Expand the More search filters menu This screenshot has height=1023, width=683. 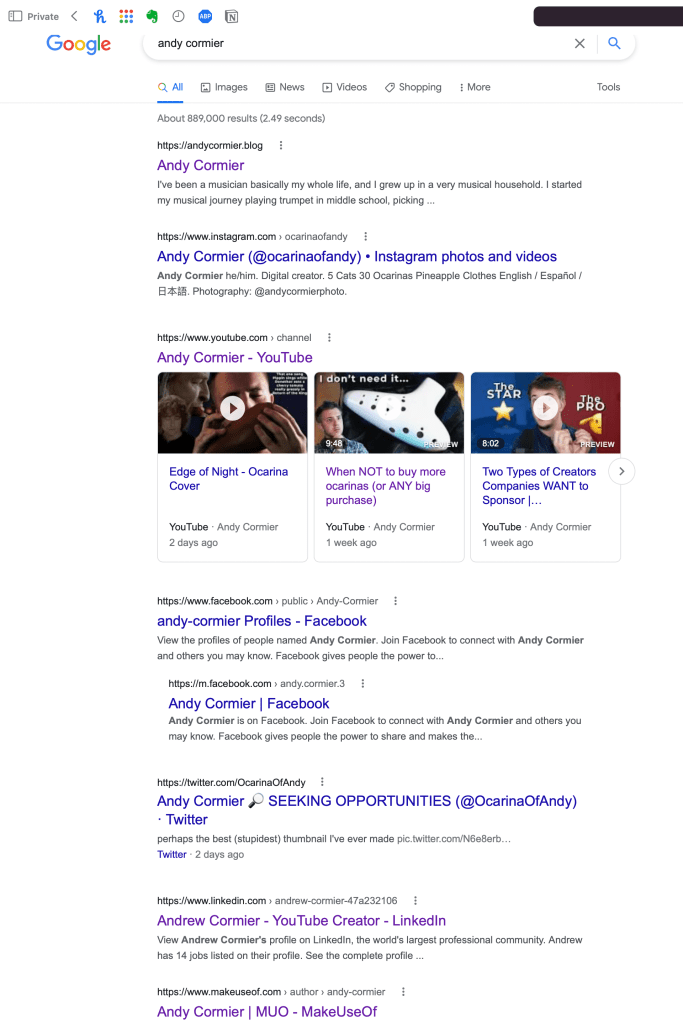[474, 87]
